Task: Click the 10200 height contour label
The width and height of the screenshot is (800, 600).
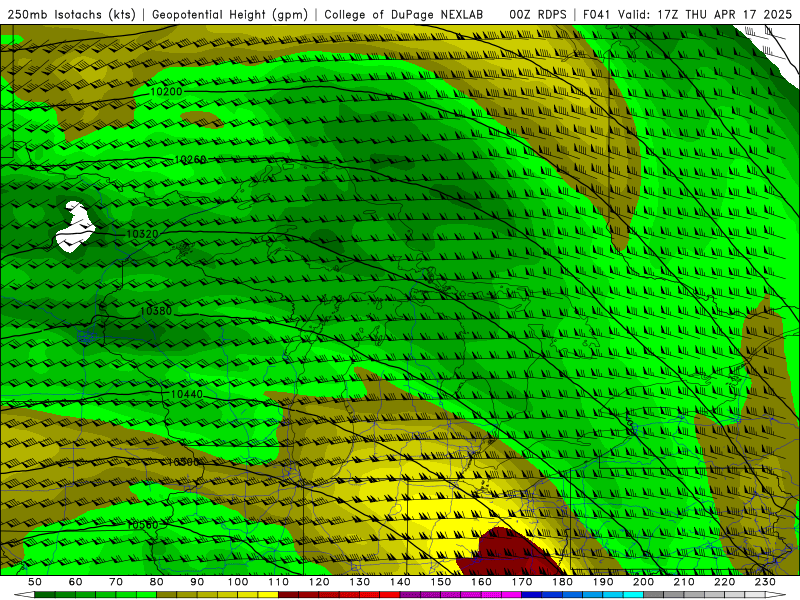Action: click(166, 92)
